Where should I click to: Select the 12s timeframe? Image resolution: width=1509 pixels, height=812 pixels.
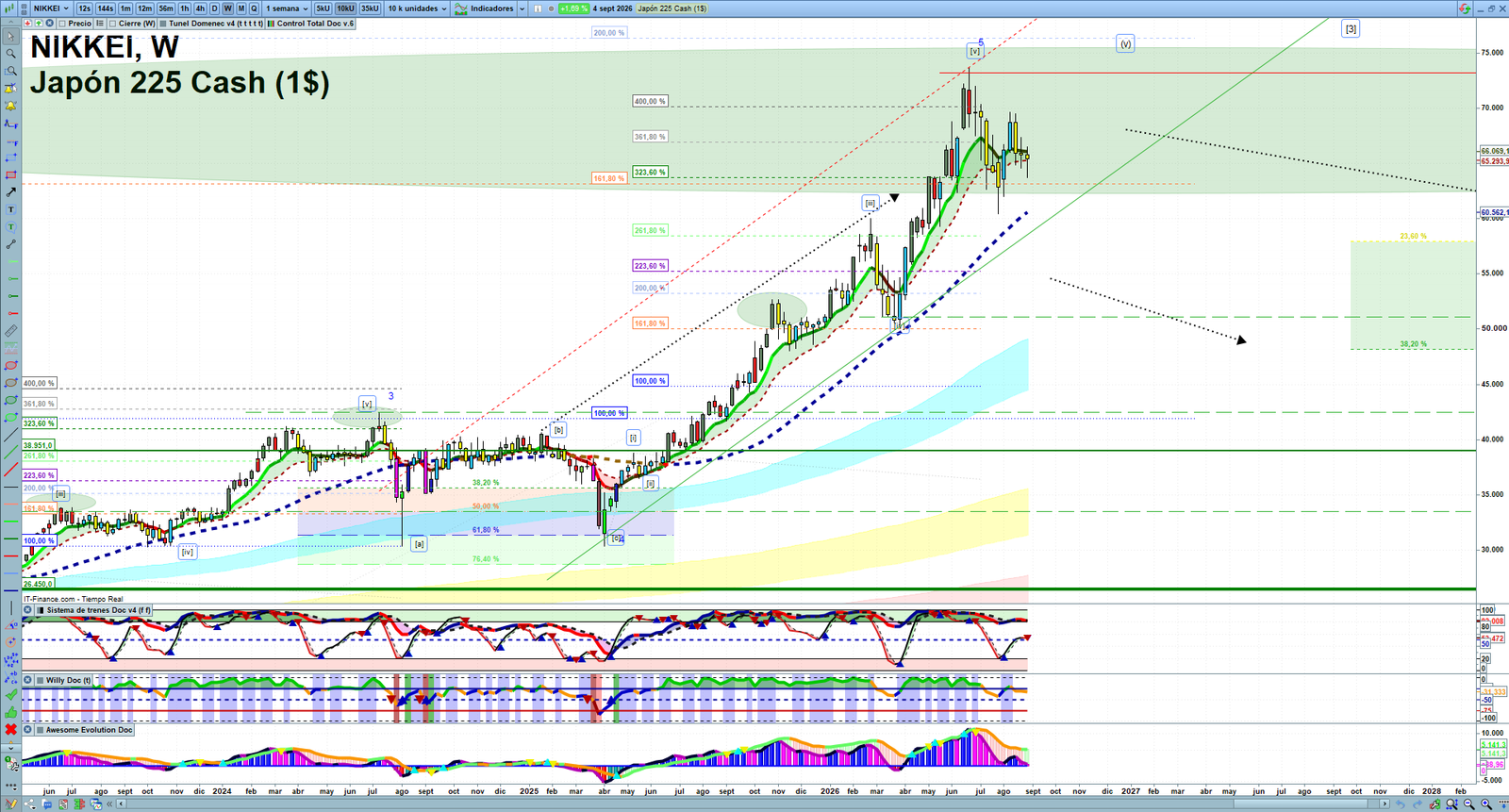pos(84,8)
